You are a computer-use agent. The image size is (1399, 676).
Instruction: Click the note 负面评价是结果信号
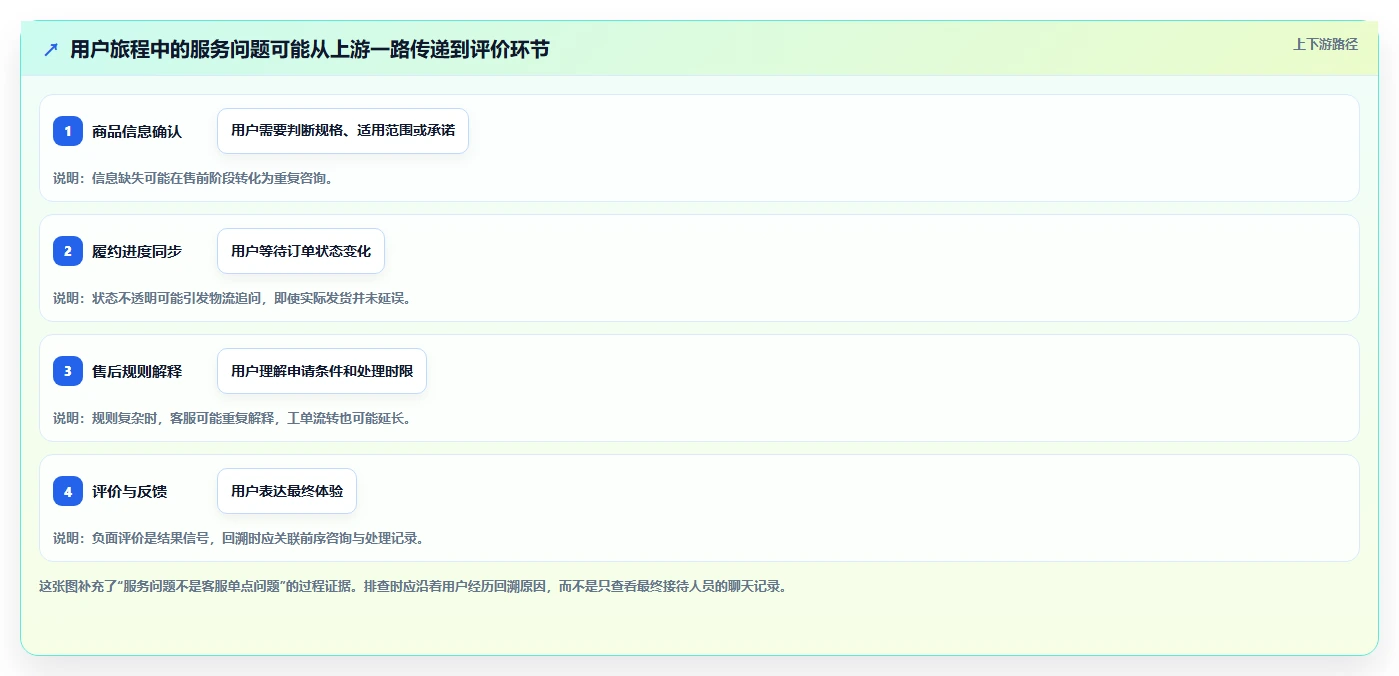click(239, 538)
